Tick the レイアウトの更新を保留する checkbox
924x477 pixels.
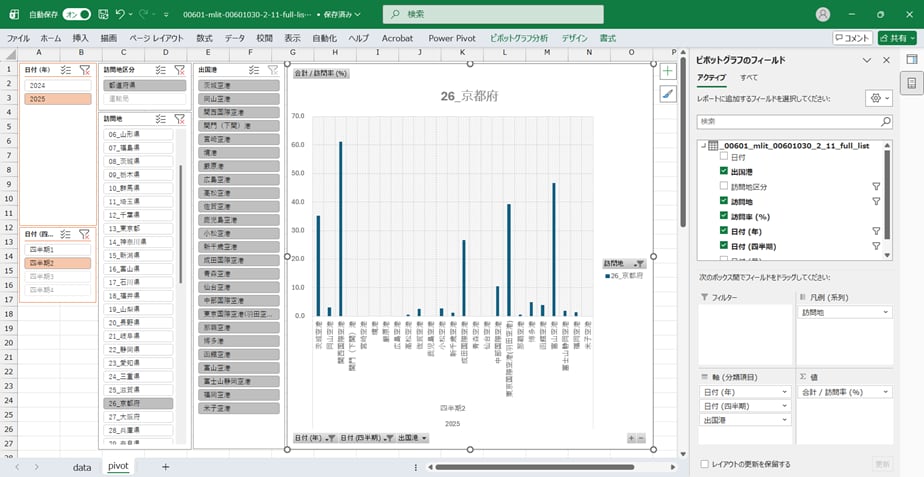coord(705,464)
